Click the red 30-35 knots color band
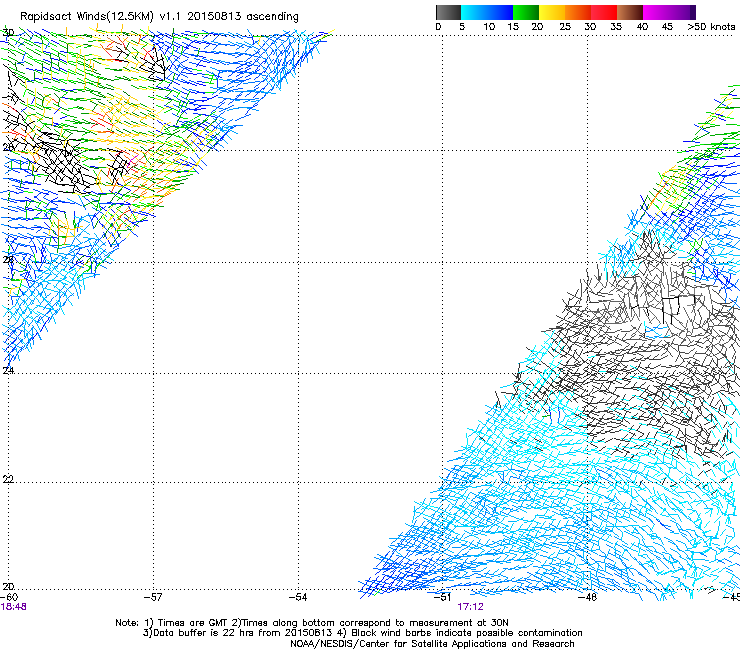This screenshot has width=740, height=650. coord(604,12)
